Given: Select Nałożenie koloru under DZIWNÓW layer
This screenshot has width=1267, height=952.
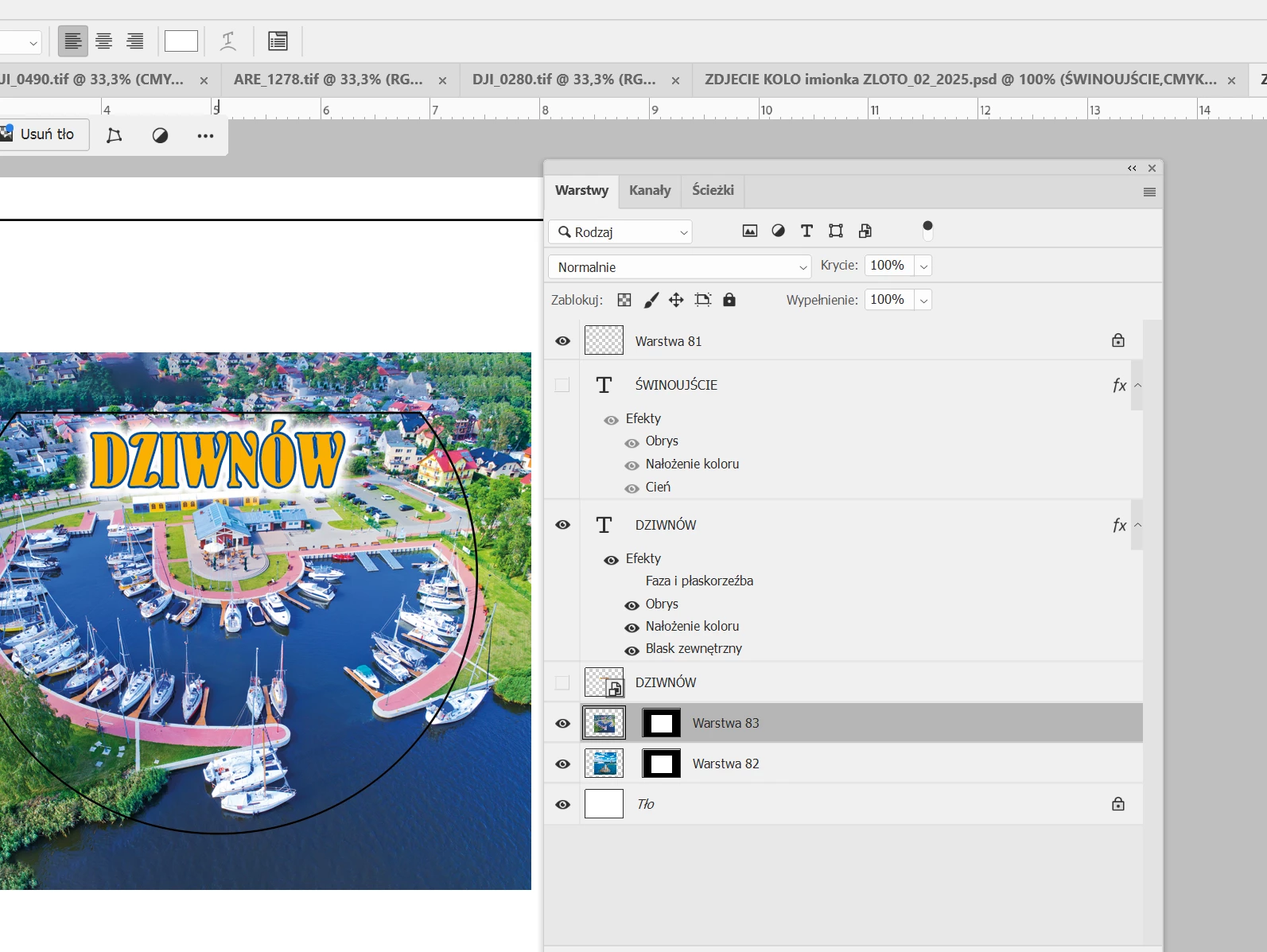Looking at the screenshot, I should (692, 627).
